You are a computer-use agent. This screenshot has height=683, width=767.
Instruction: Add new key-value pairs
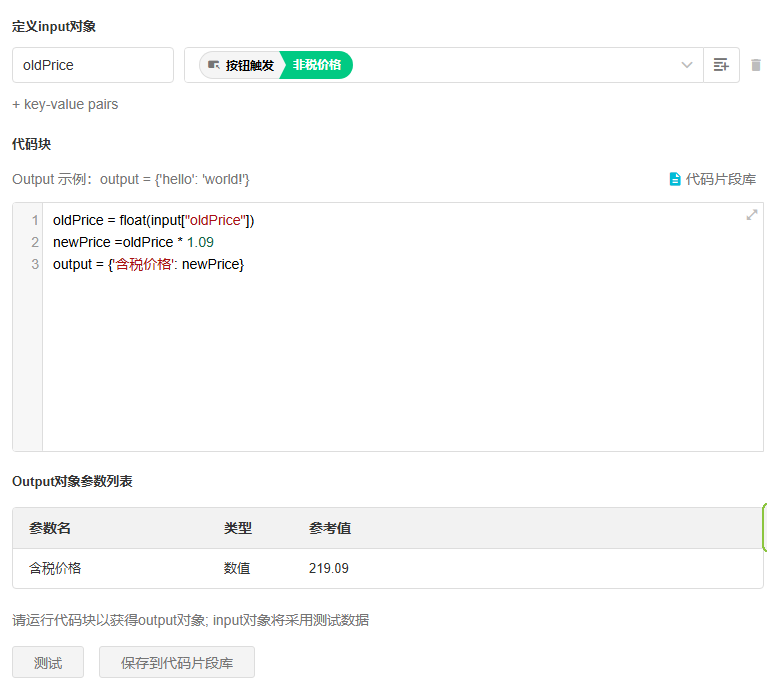[65, 104]
